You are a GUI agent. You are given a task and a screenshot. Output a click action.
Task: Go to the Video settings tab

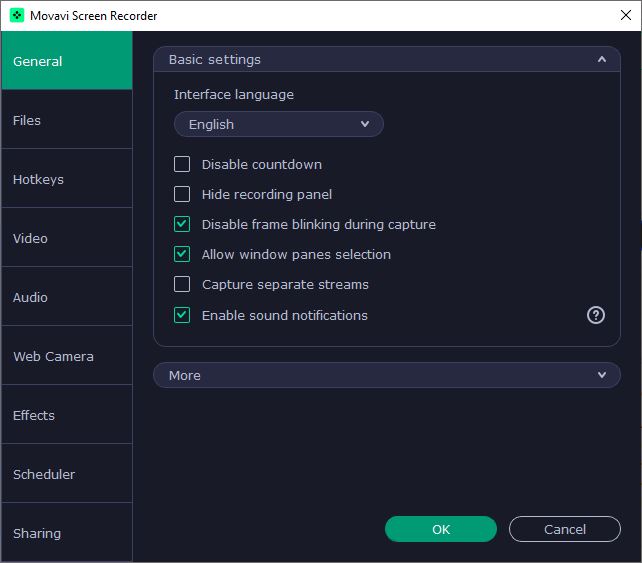67,238
